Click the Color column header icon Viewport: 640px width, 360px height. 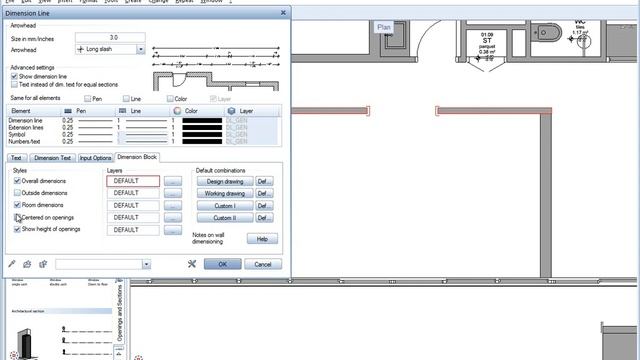(177, 111)
